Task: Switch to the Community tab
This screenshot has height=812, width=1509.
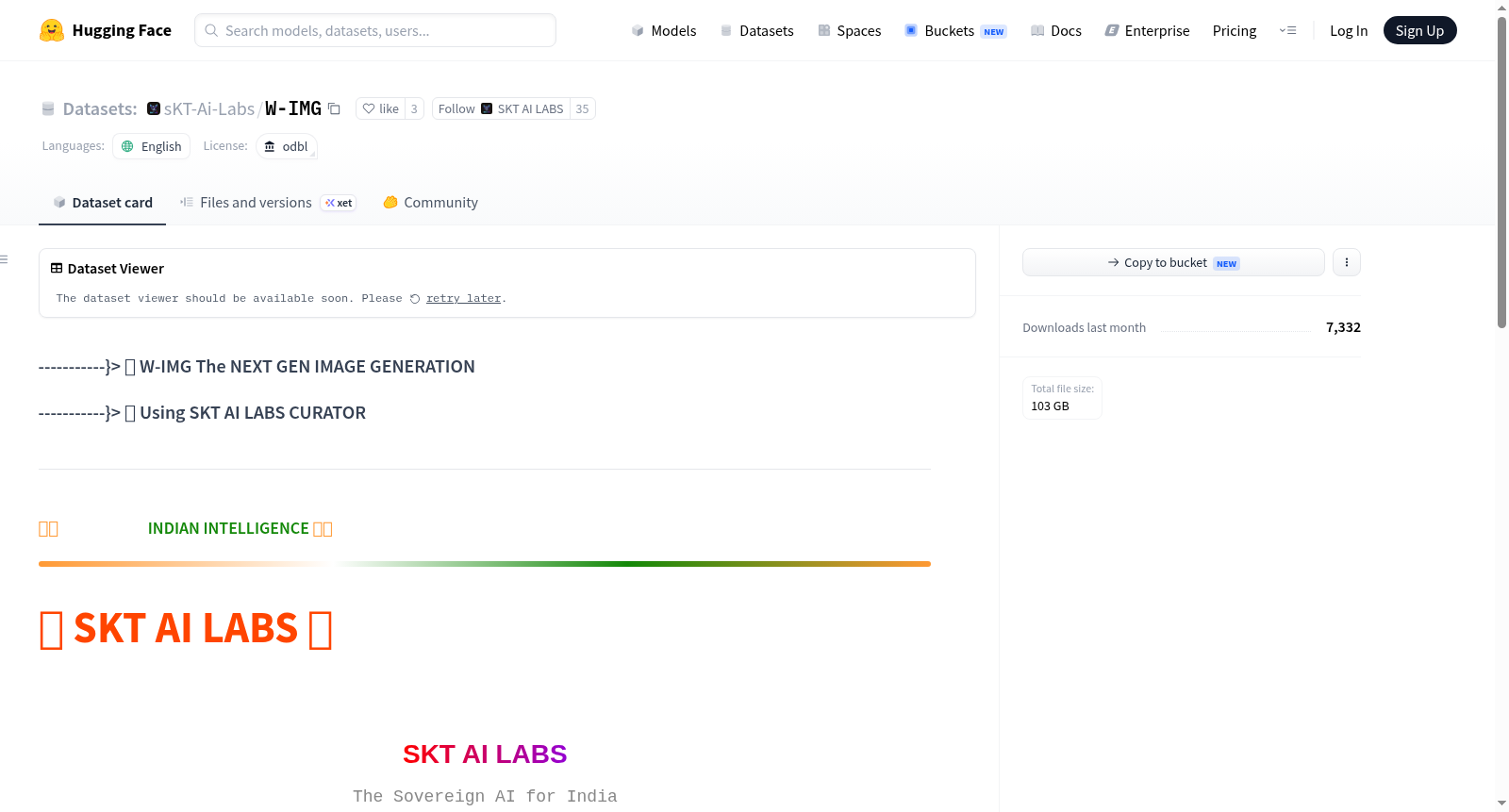Action: click(x=430, y=202)
